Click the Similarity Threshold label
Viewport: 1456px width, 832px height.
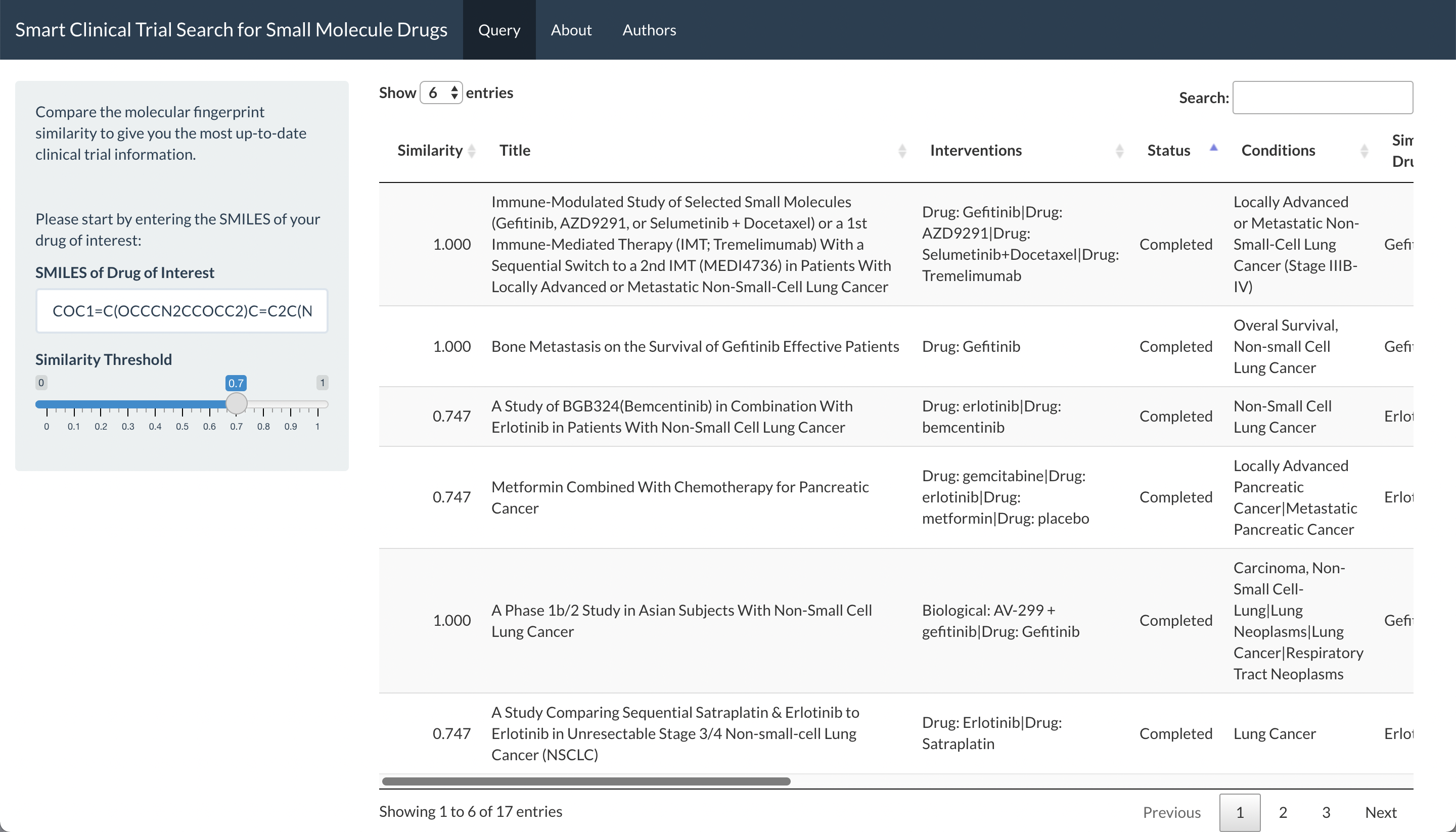104,359
